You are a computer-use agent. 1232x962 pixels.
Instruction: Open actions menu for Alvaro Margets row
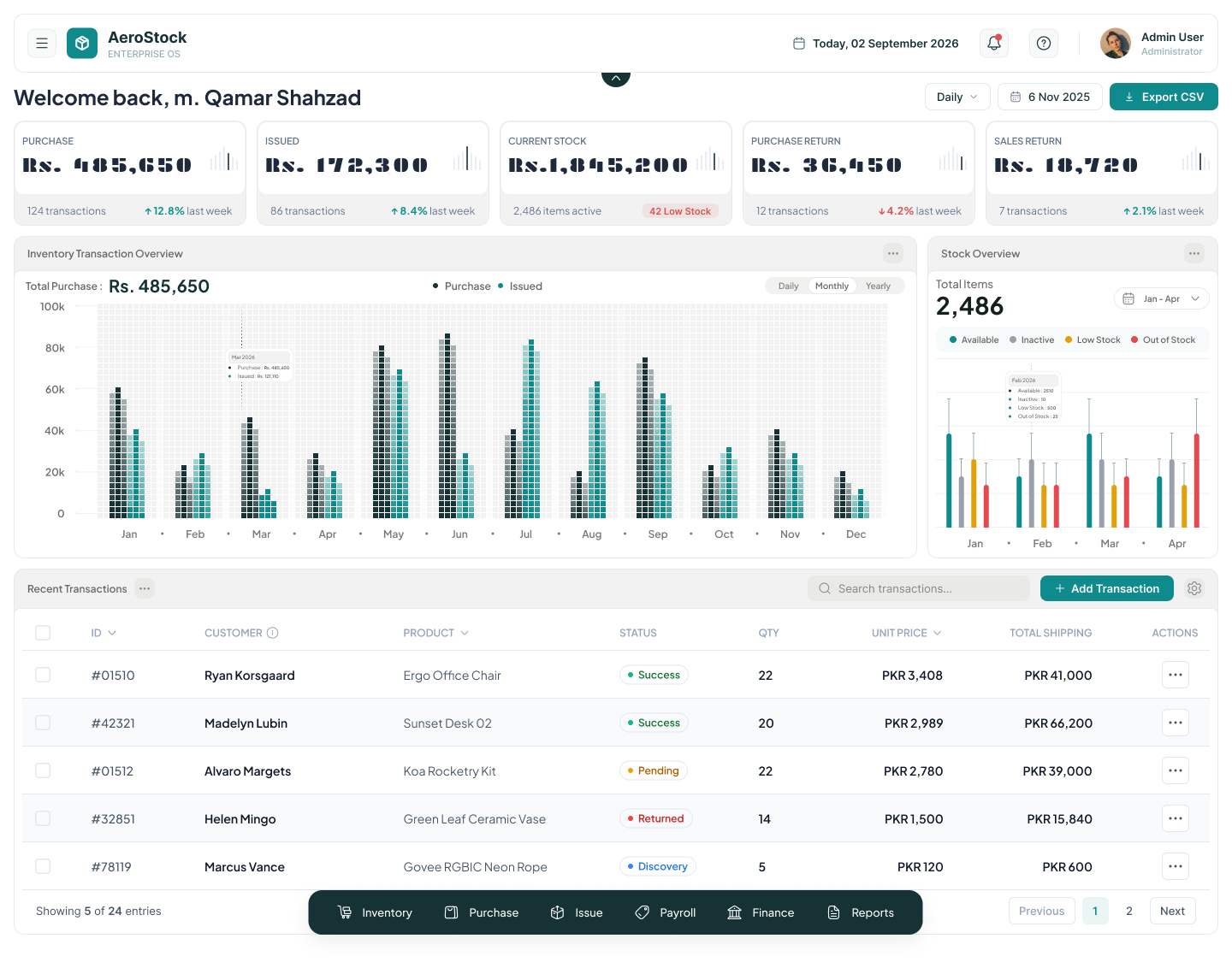(x=1176, y=770)
